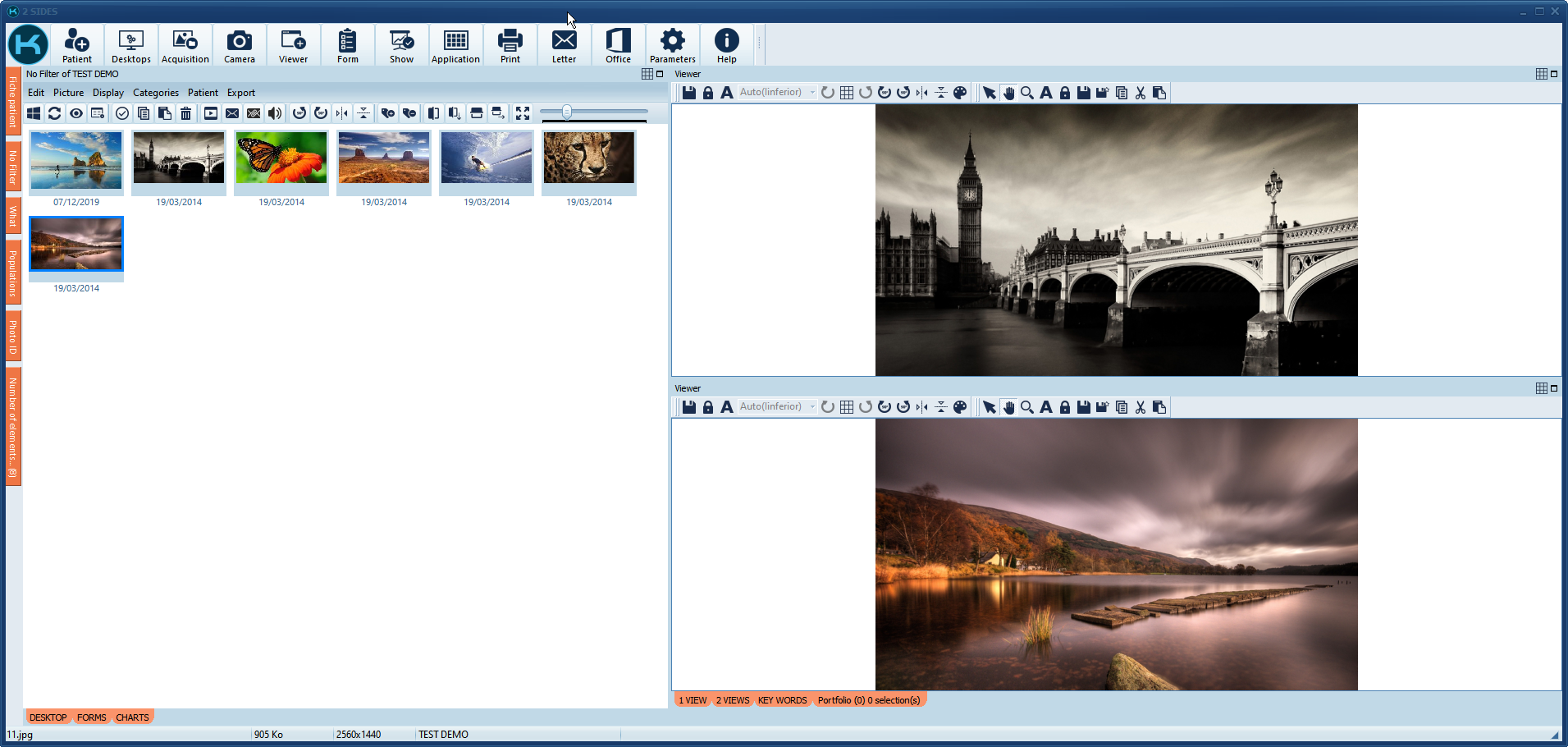Viewport: 1568px width, 747px height.
Task: Toggle the lock icon in top viewer toolbar
Action: 708,93
